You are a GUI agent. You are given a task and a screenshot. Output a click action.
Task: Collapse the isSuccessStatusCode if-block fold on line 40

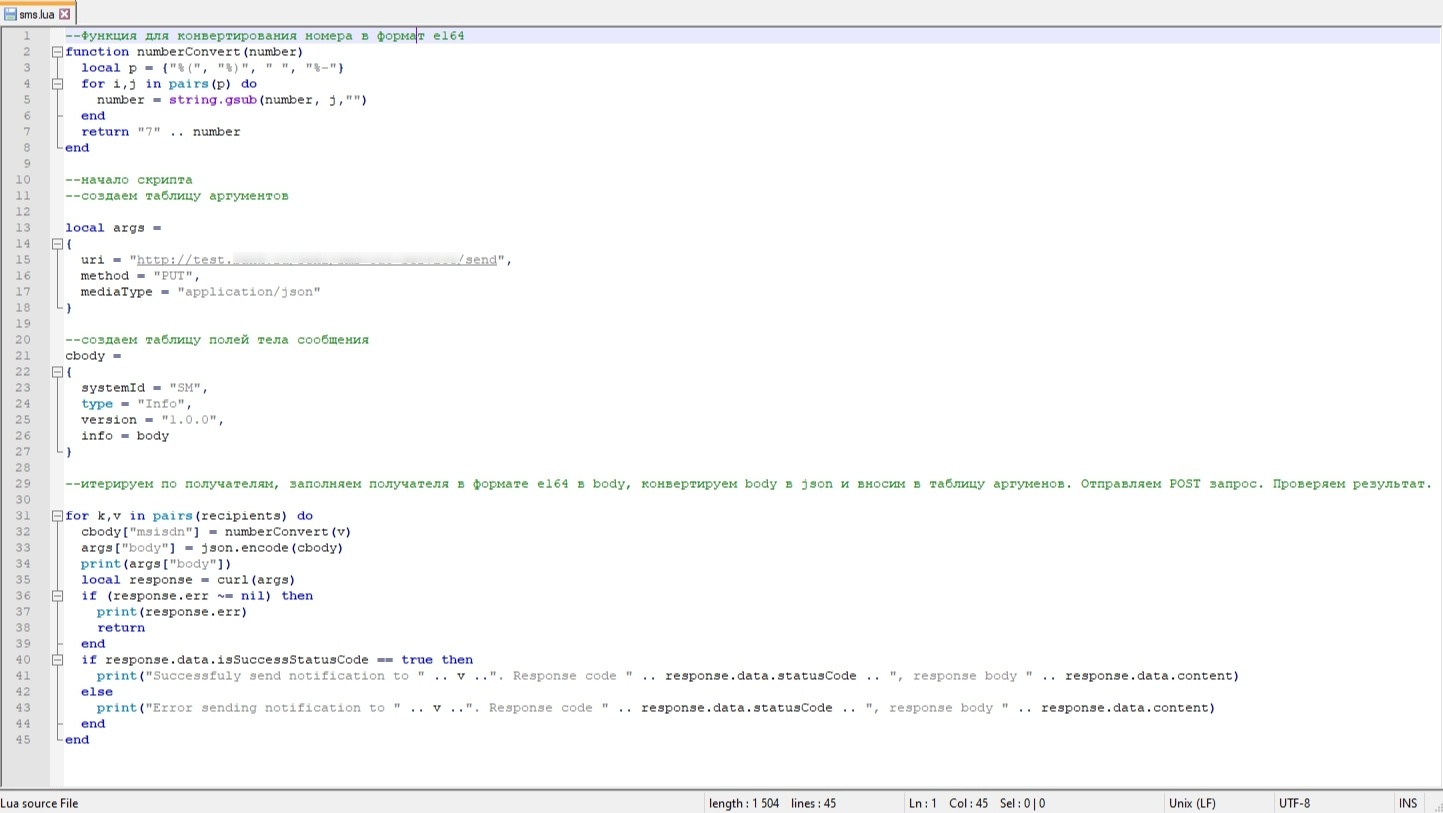pos(57,660)
